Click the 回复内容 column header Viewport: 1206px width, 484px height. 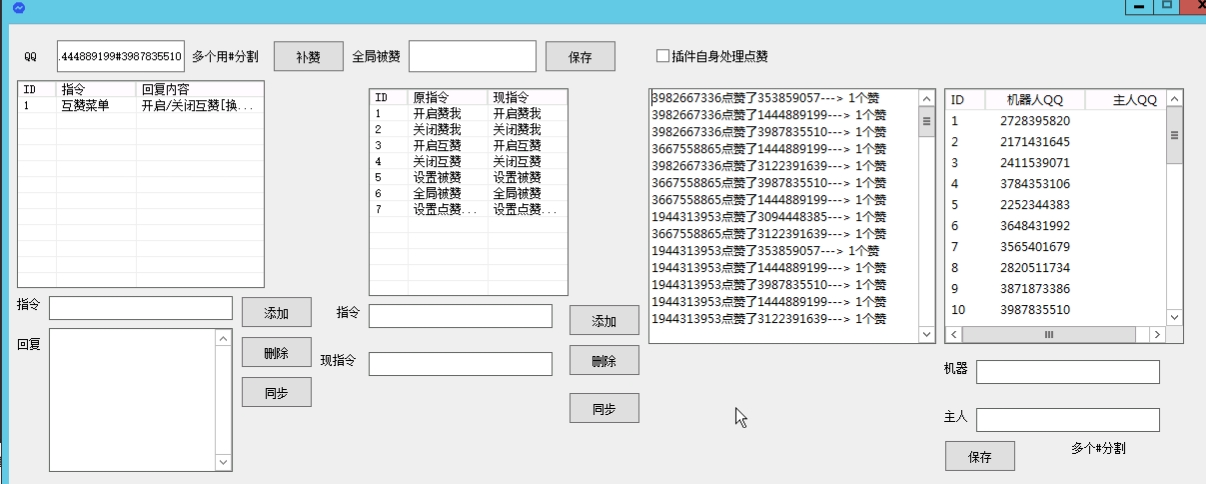tap(200, 89)
